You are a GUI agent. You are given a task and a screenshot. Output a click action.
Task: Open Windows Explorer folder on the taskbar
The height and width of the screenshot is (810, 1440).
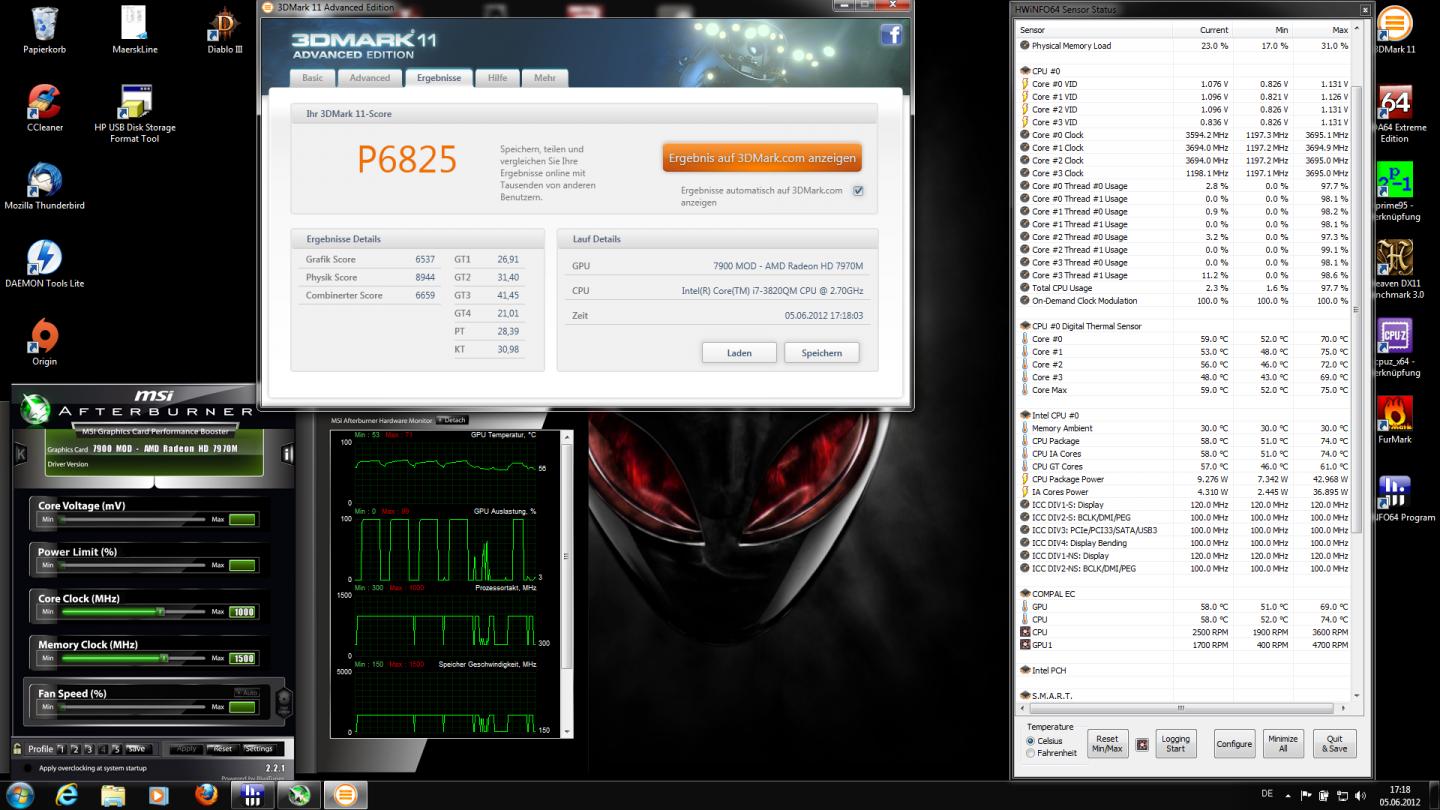pyautogui.click(x=113, y=795)
